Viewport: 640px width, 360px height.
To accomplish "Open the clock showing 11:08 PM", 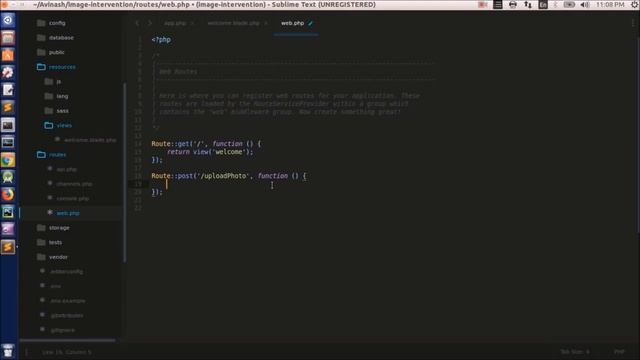I will [x=610, y=4].
